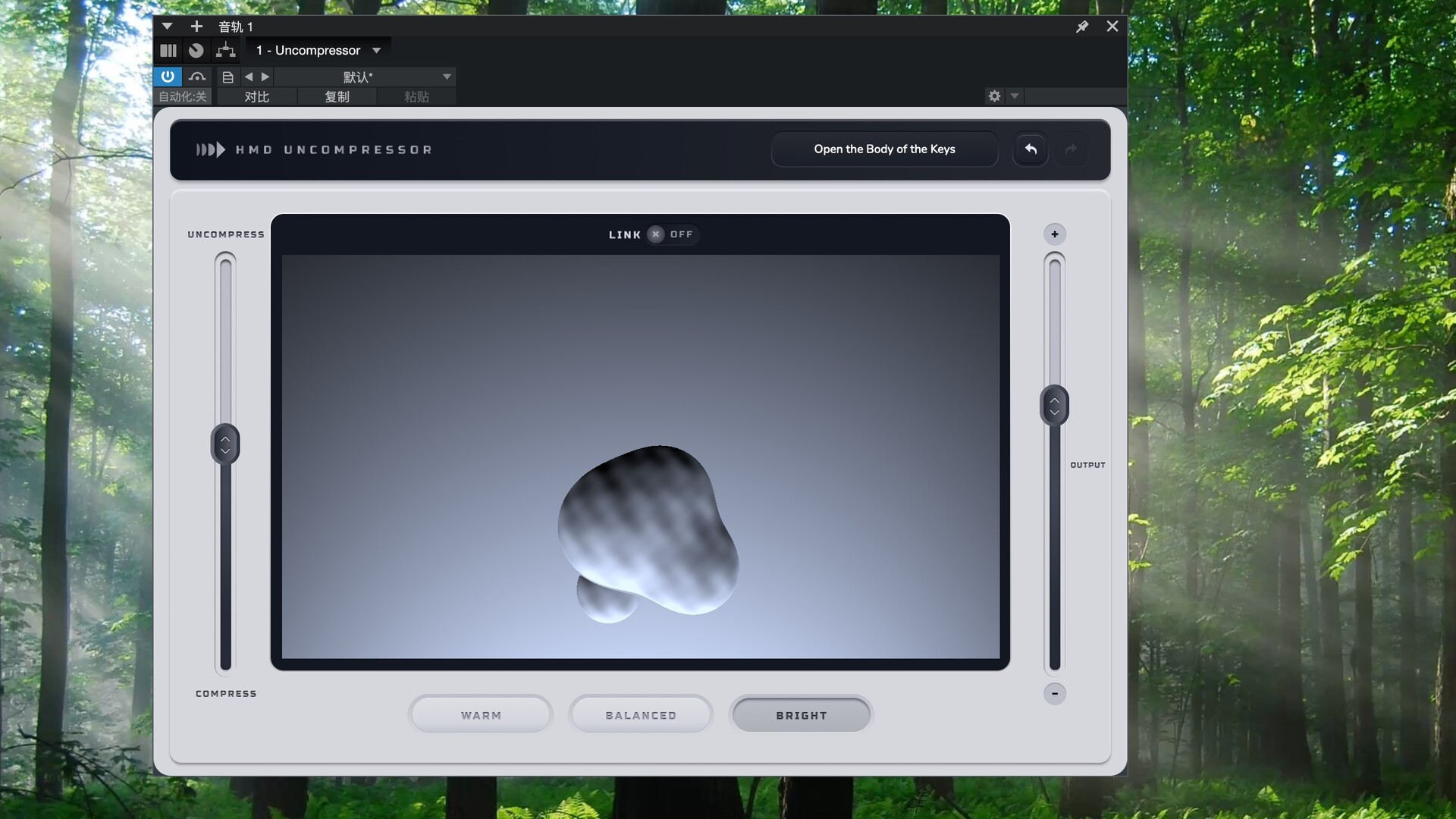This screenshot has height=819, width=1456.
Task: Click the arch-shaped icon beside power
Action: [x=197, y=77]
